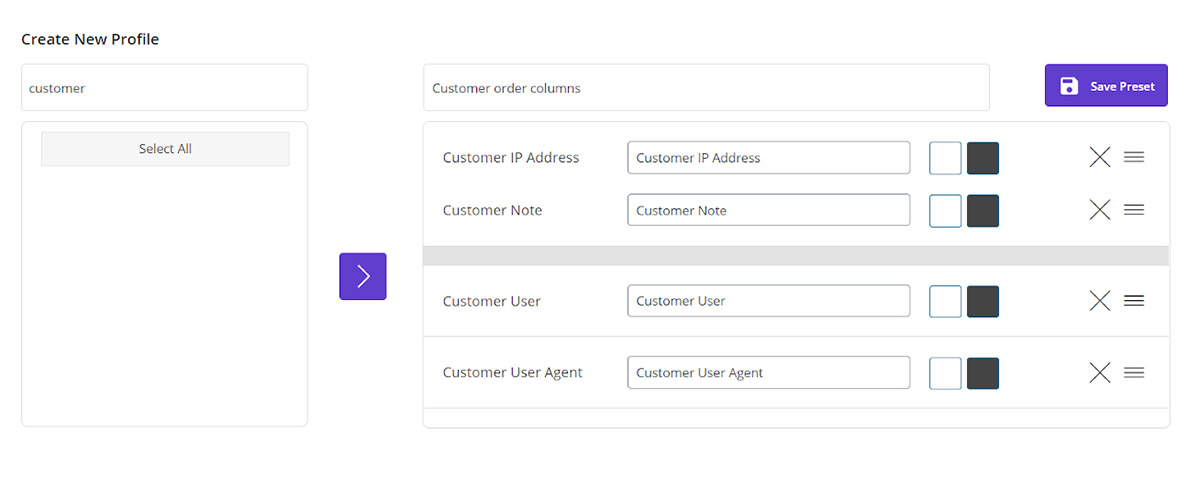
Task: Pick white swatch for Customer IP Address
Action: coord(945,158)
